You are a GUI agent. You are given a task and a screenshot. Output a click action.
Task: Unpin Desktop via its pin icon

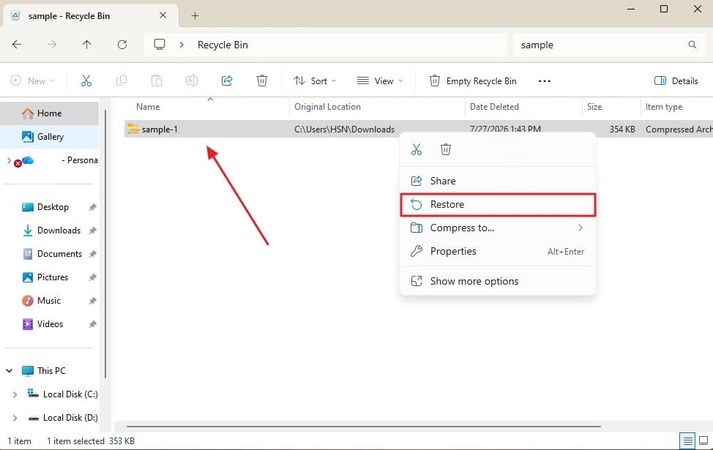[92, 207]
